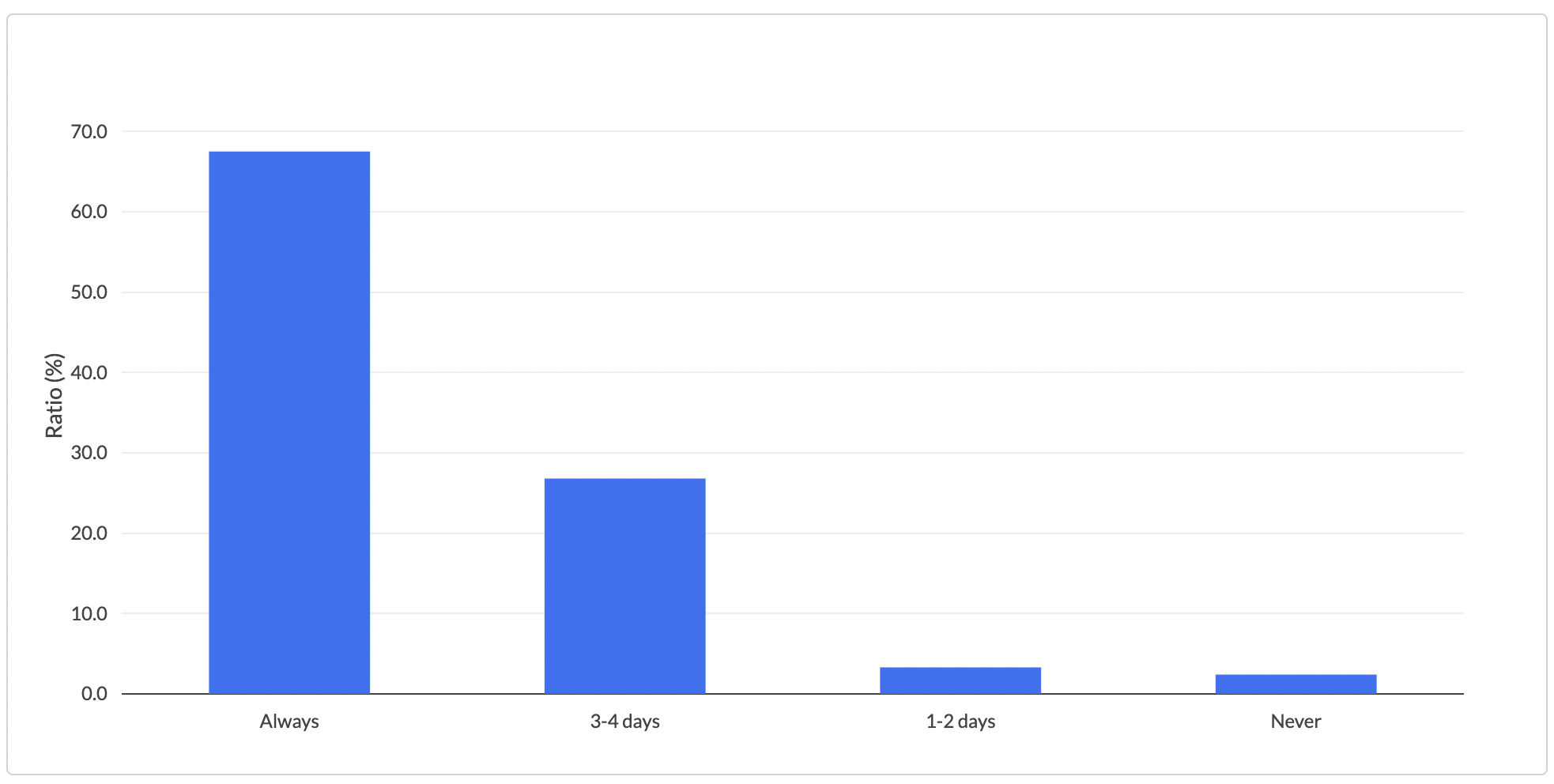Click the 50.0 tick label

tap(89, 292)
